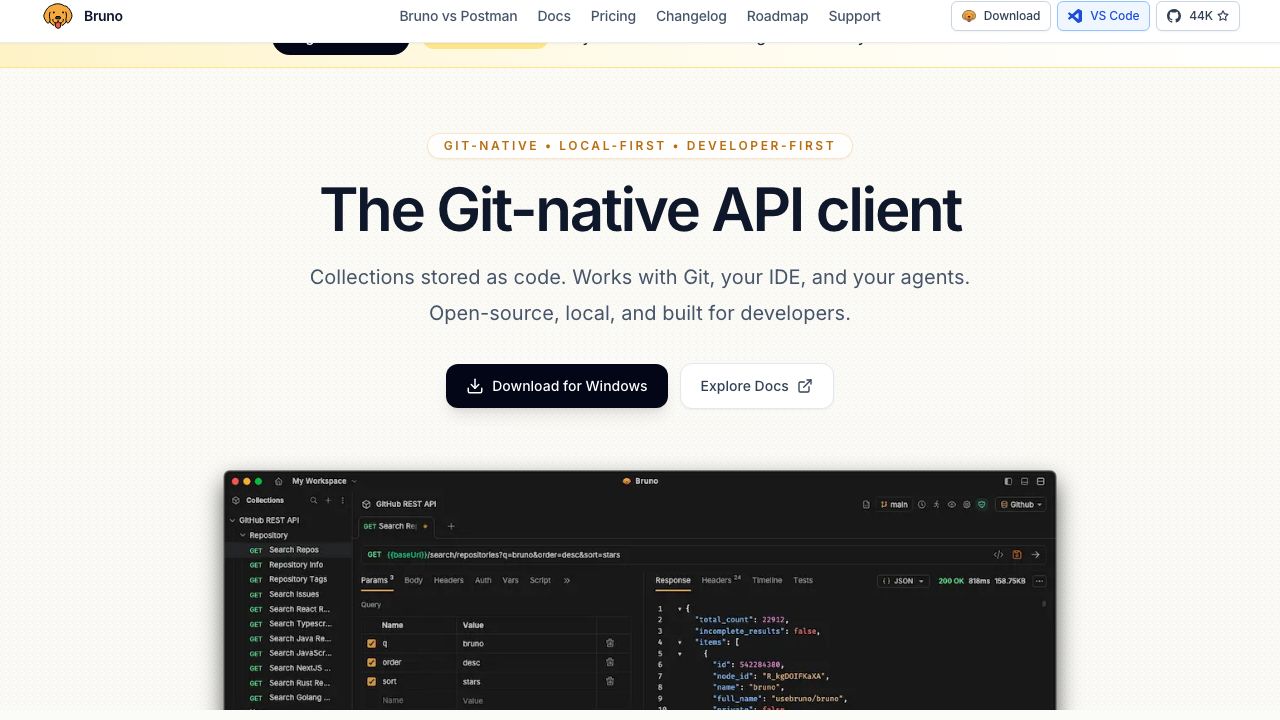Click the header Download button
The height and width of the screenshot is (720, 1280).
[1000, 16]
